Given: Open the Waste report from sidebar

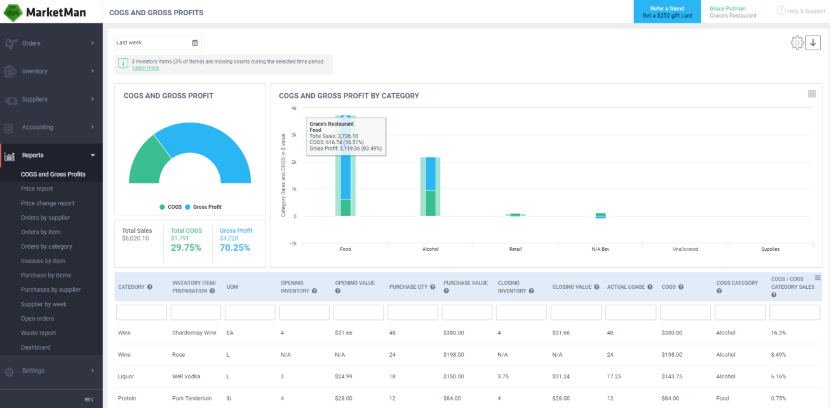Looking at the screenshot, I should tap(39, 333).
